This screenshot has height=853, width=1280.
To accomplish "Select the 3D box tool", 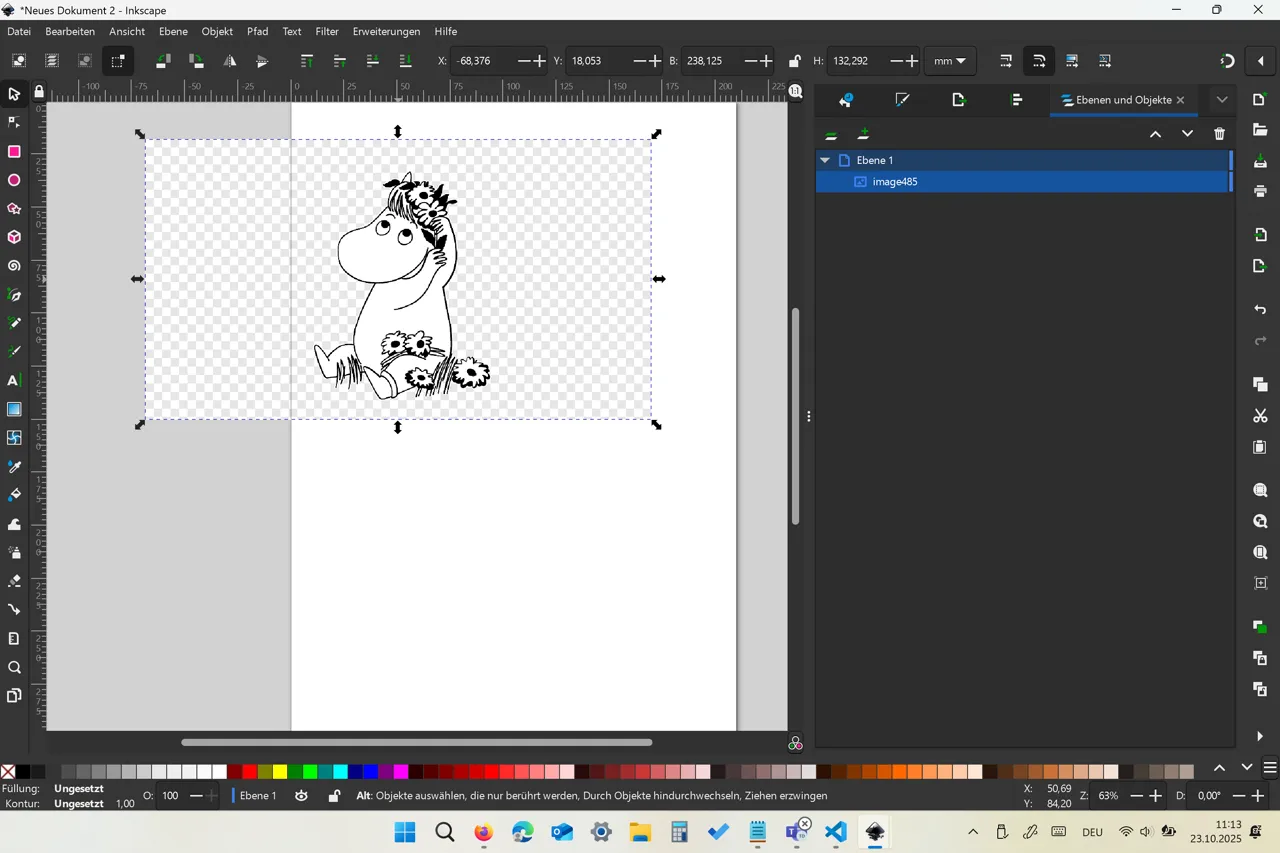I will (x=14, y=238).
